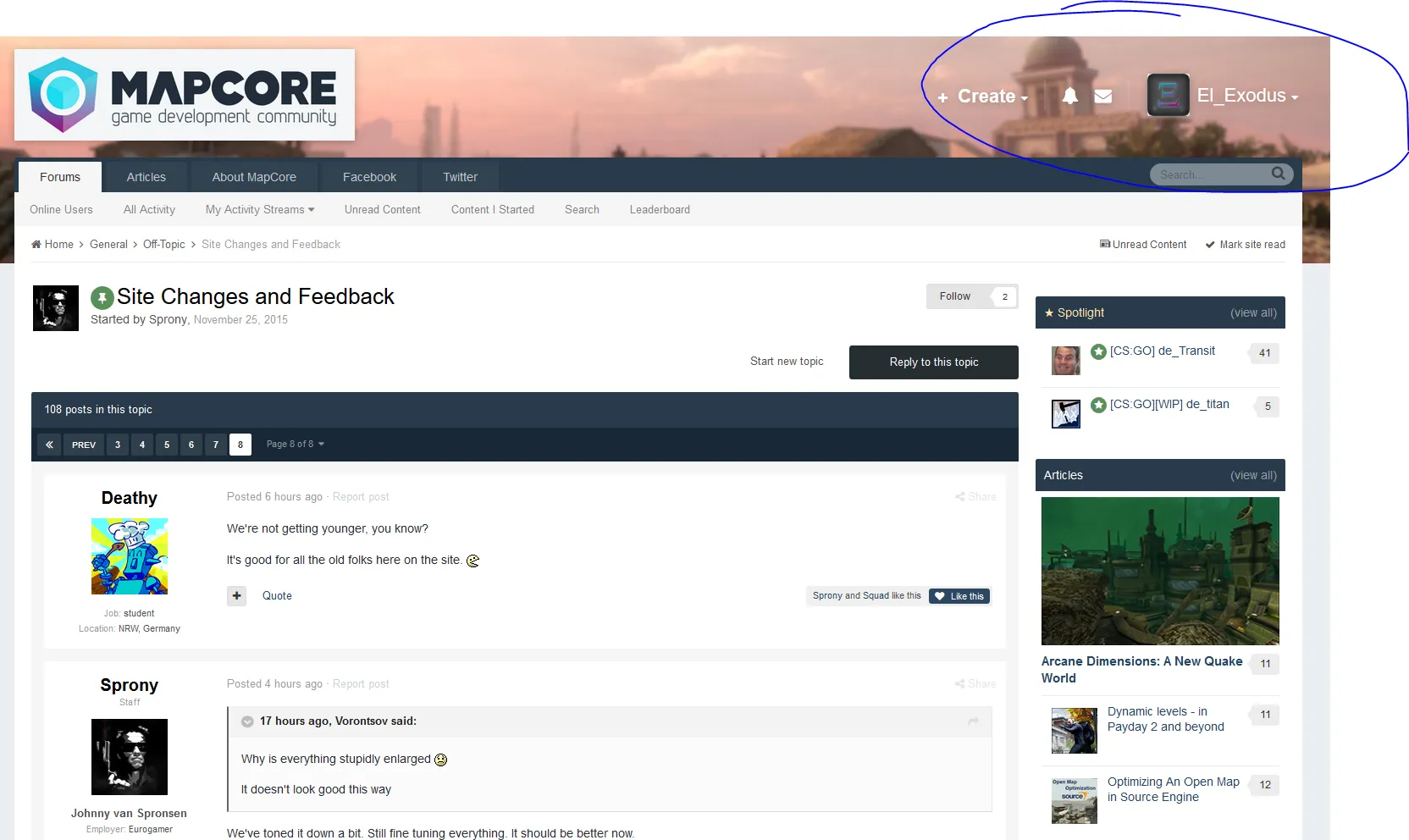The height and width of the screenshot is (840, 1409).
Task: Open Unread Content link in breadcrumb bar
Action: pyautogui.click(x=1143, y=245)
